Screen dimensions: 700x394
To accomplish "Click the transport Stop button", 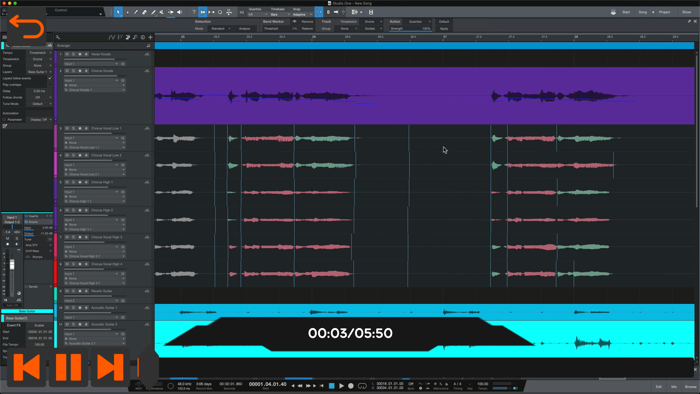I will (x=332, y=386).
